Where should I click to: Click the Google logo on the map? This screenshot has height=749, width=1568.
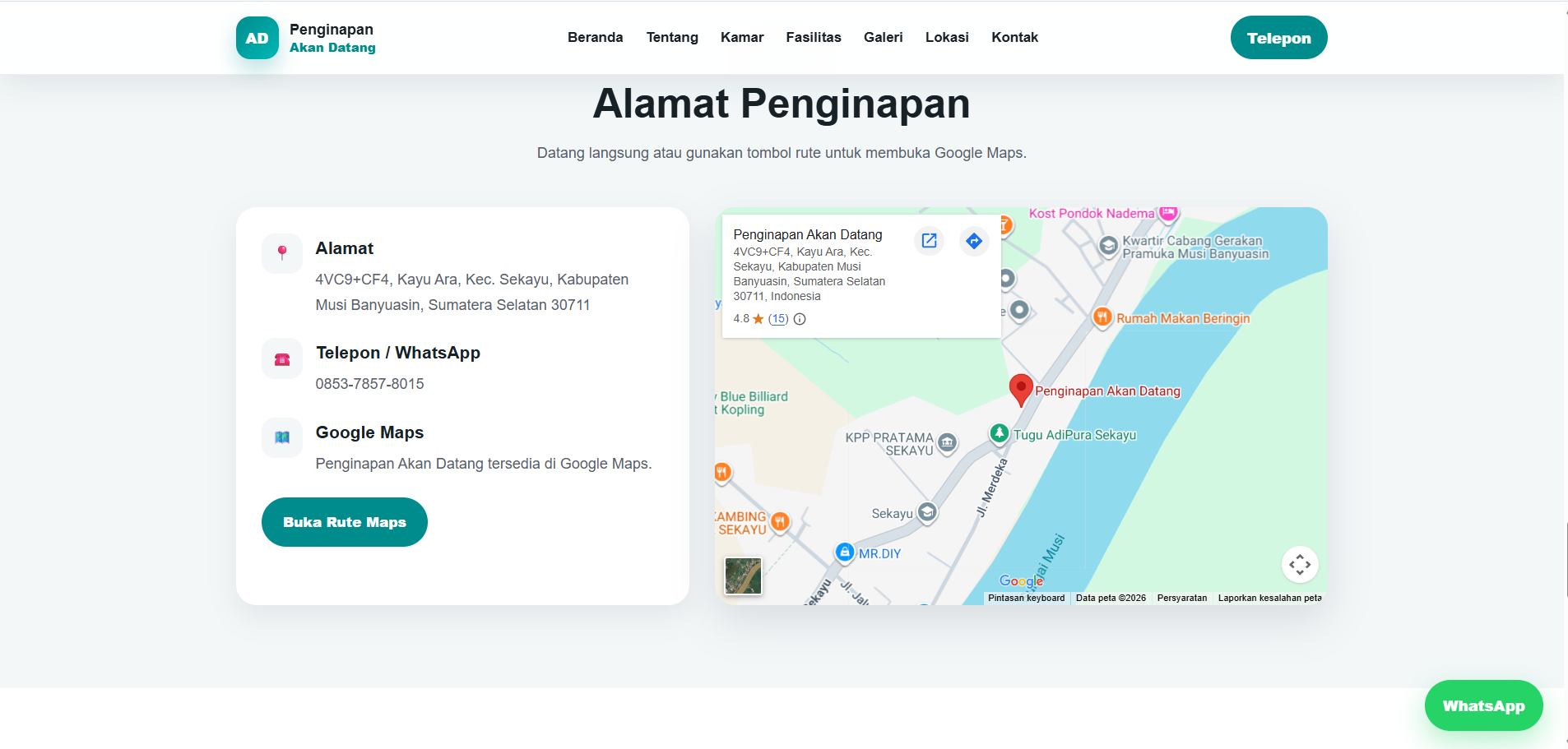pyautogui.click(x=1021, y=581)
